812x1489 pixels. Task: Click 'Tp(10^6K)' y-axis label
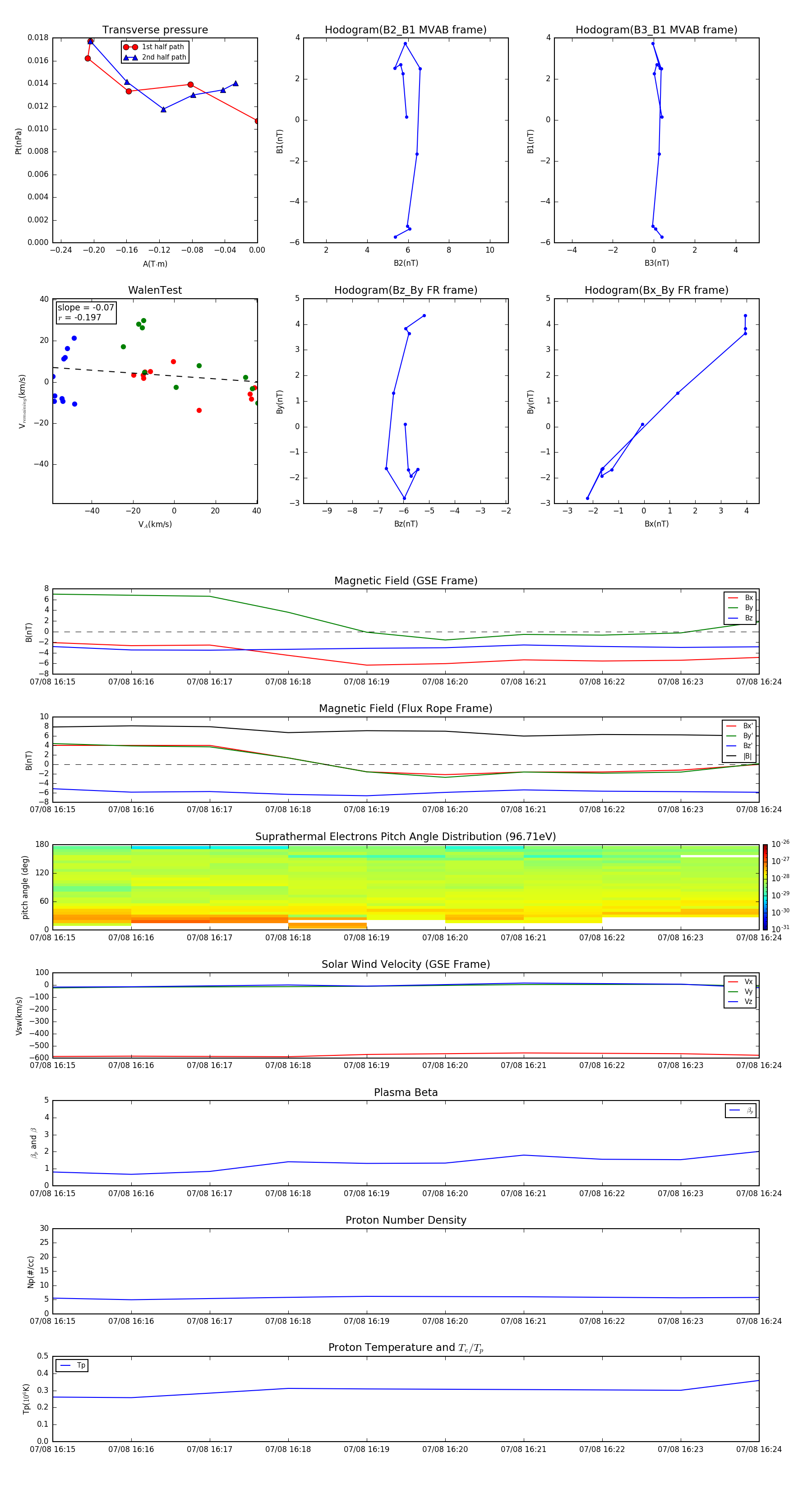pyautogui.click(x=26, y=1399)
